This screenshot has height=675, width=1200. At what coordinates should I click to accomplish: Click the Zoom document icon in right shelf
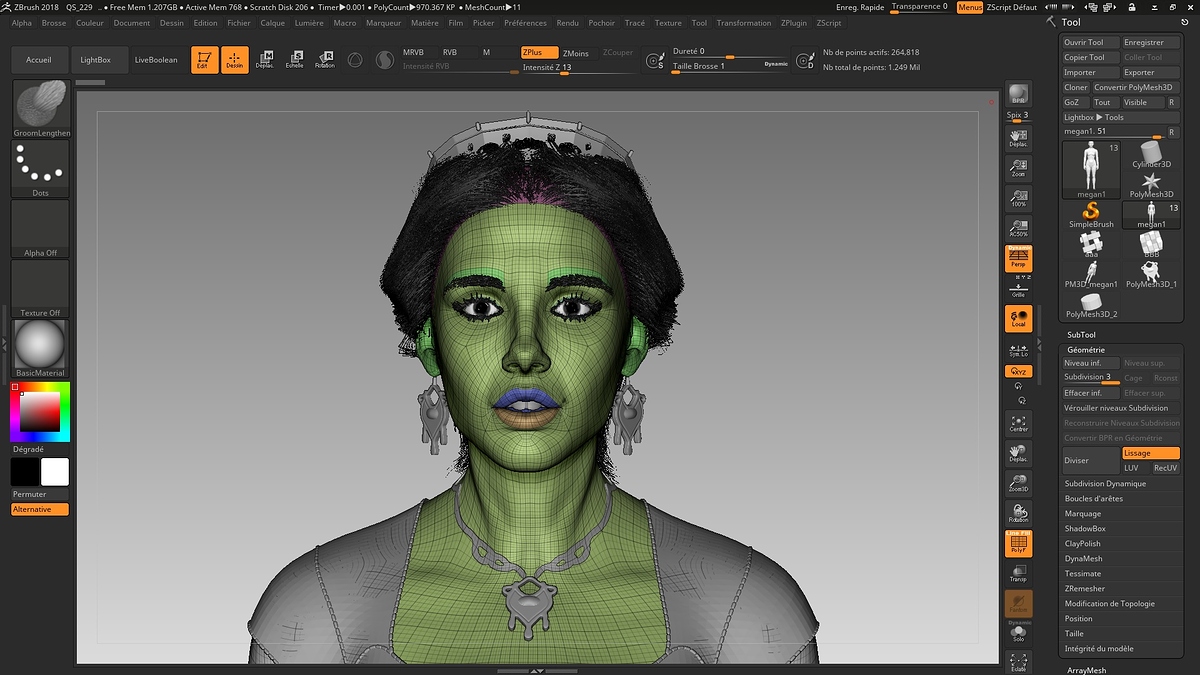point(1018,167)
